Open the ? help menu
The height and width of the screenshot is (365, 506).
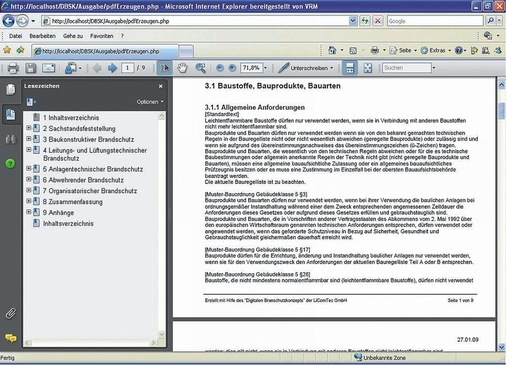click(122, 36)
